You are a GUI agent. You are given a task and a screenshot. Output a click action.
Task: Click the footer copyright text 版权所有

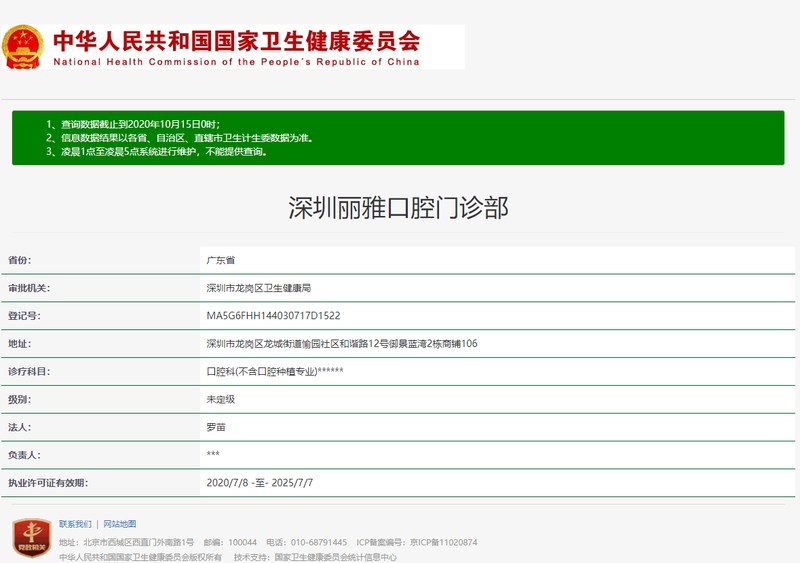click(x=140, y=557)
